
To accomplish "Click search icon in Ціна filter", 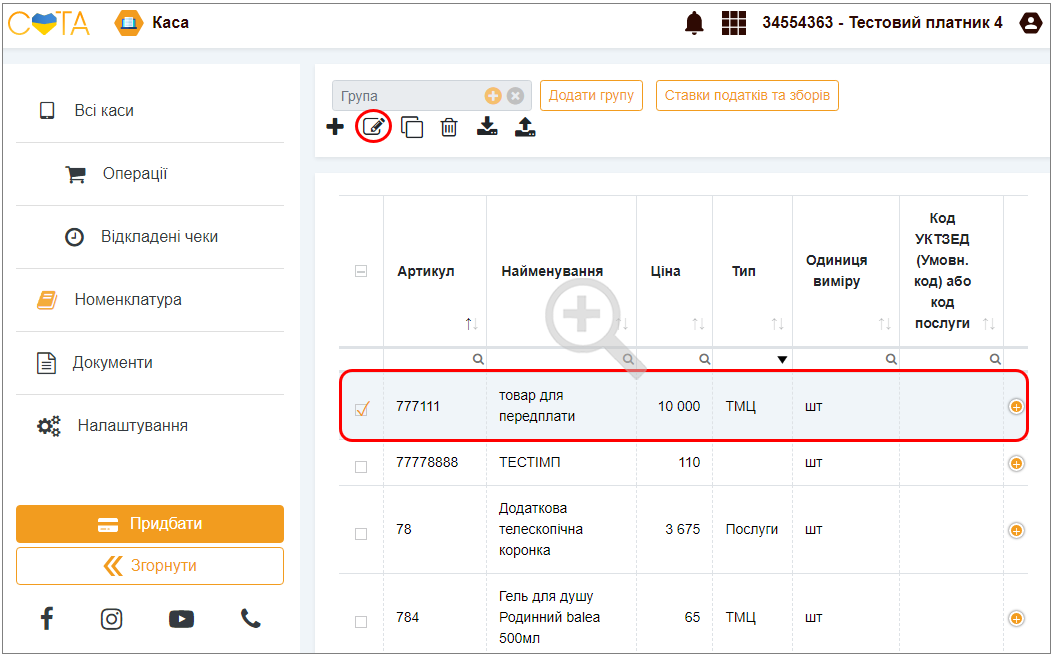I will click(704, 359).
